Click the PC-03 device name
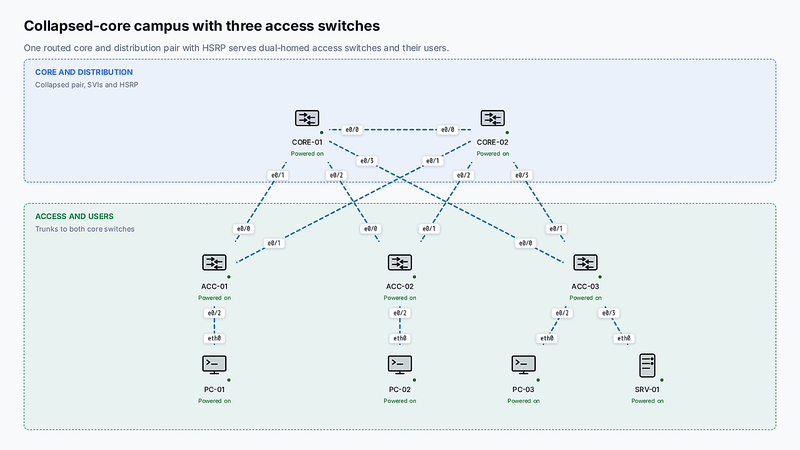The width and height of the screenshot is (800, 450). (x=523, y=390)
